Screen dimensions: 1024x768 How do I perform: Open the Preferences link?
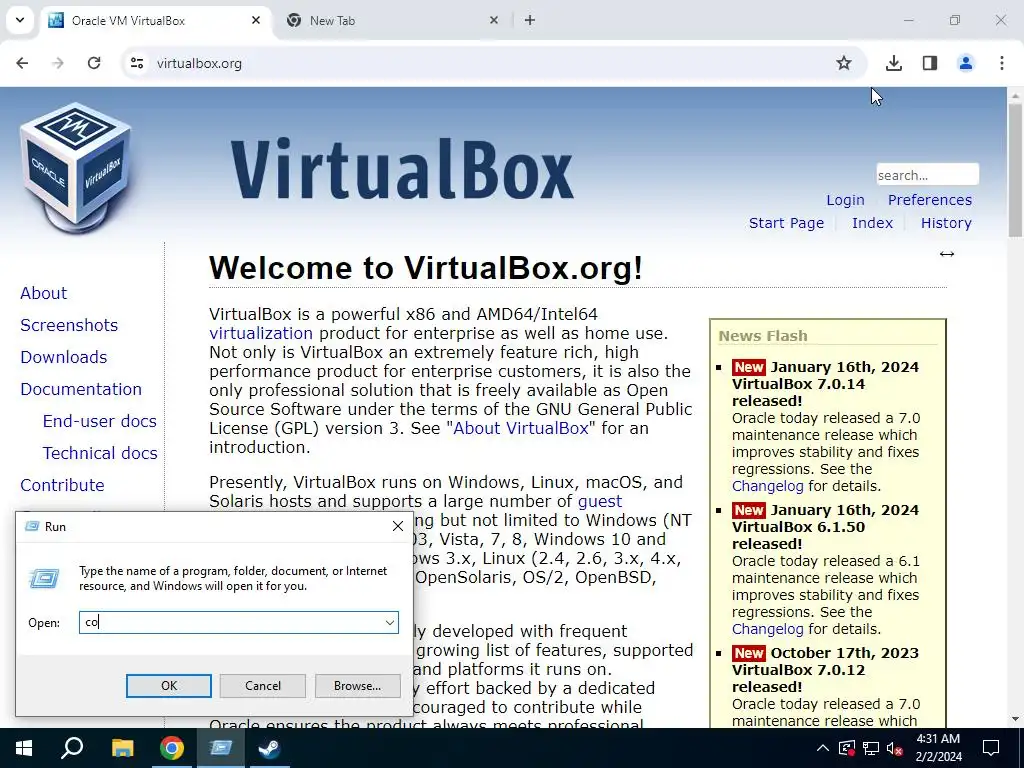coord(929,200)
